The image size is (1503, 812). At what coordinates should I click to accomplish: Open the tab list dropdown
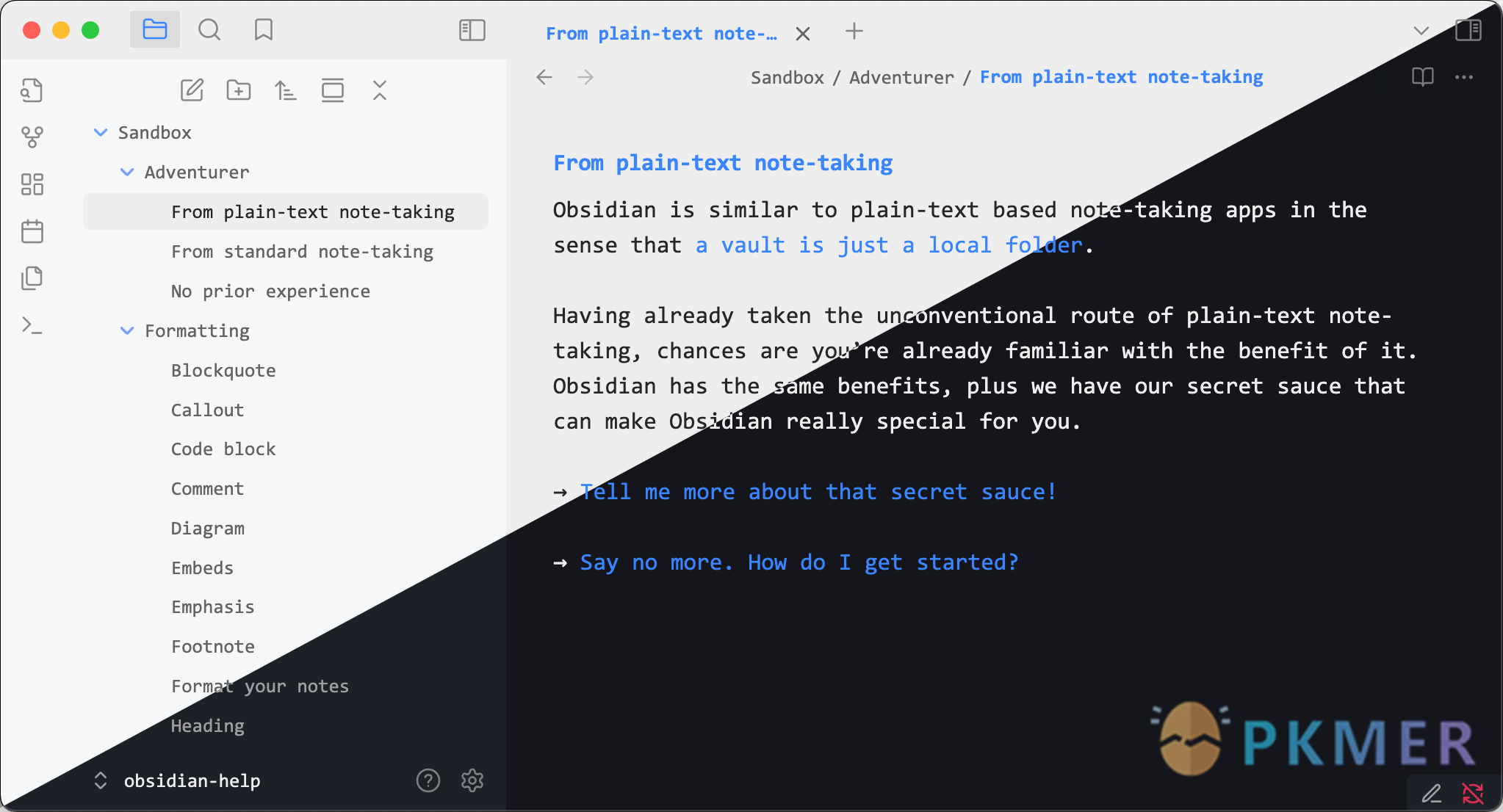click(x=1421, y=31)
